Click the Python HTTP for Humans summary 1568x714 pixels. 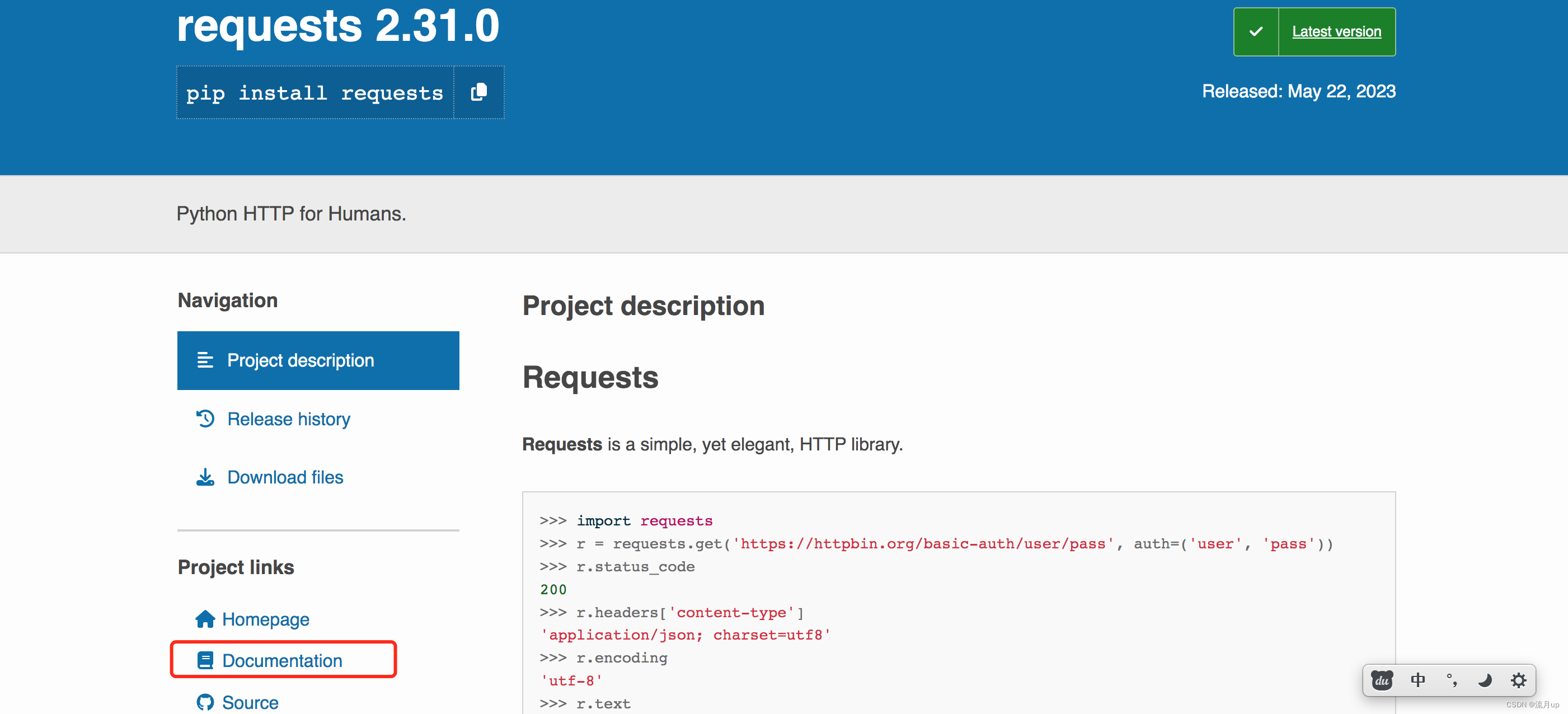(291, 214)
